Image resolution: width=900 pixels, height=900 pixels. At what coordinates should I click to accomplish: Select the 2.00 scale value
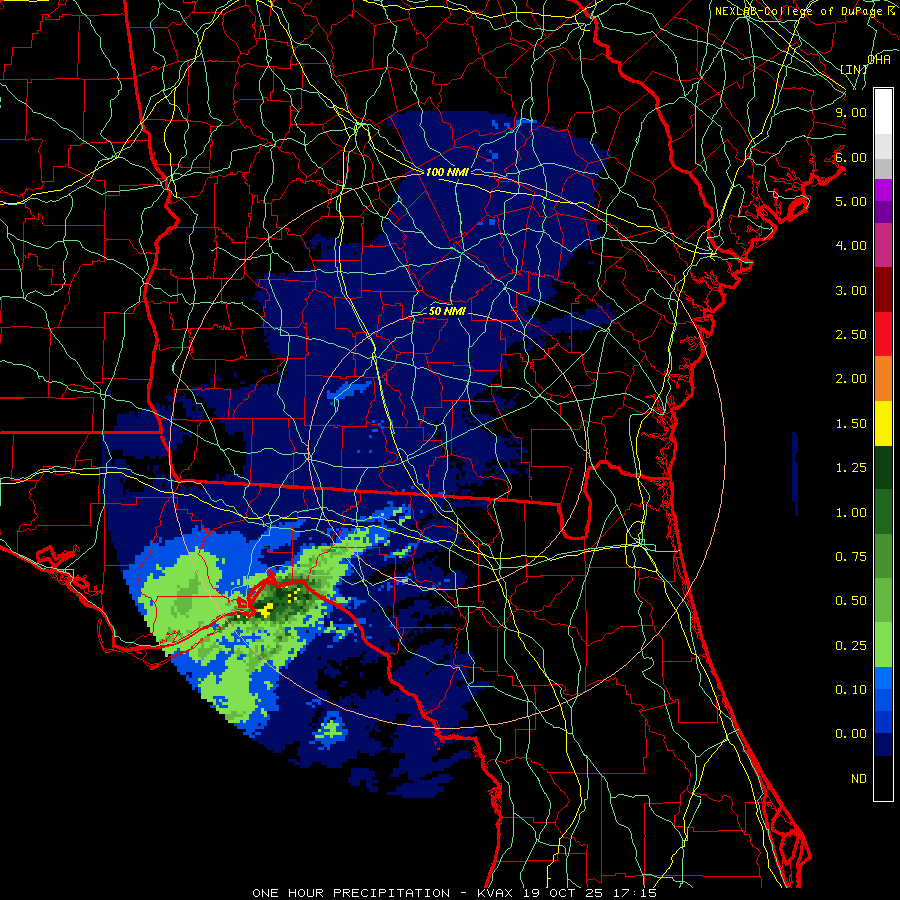pos(851,379)
